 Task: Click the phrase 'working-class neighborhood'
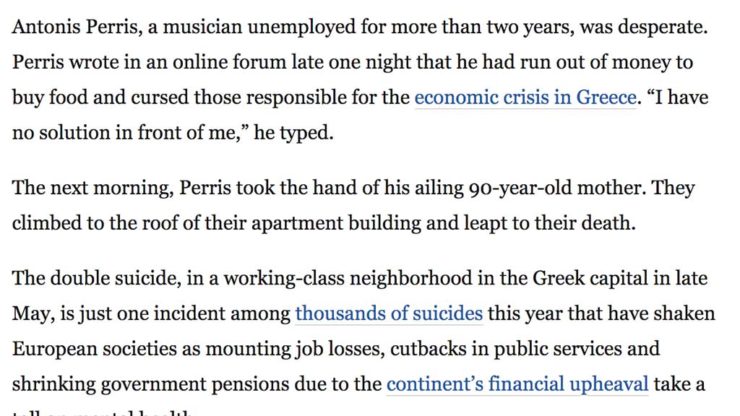coord(348,278)
